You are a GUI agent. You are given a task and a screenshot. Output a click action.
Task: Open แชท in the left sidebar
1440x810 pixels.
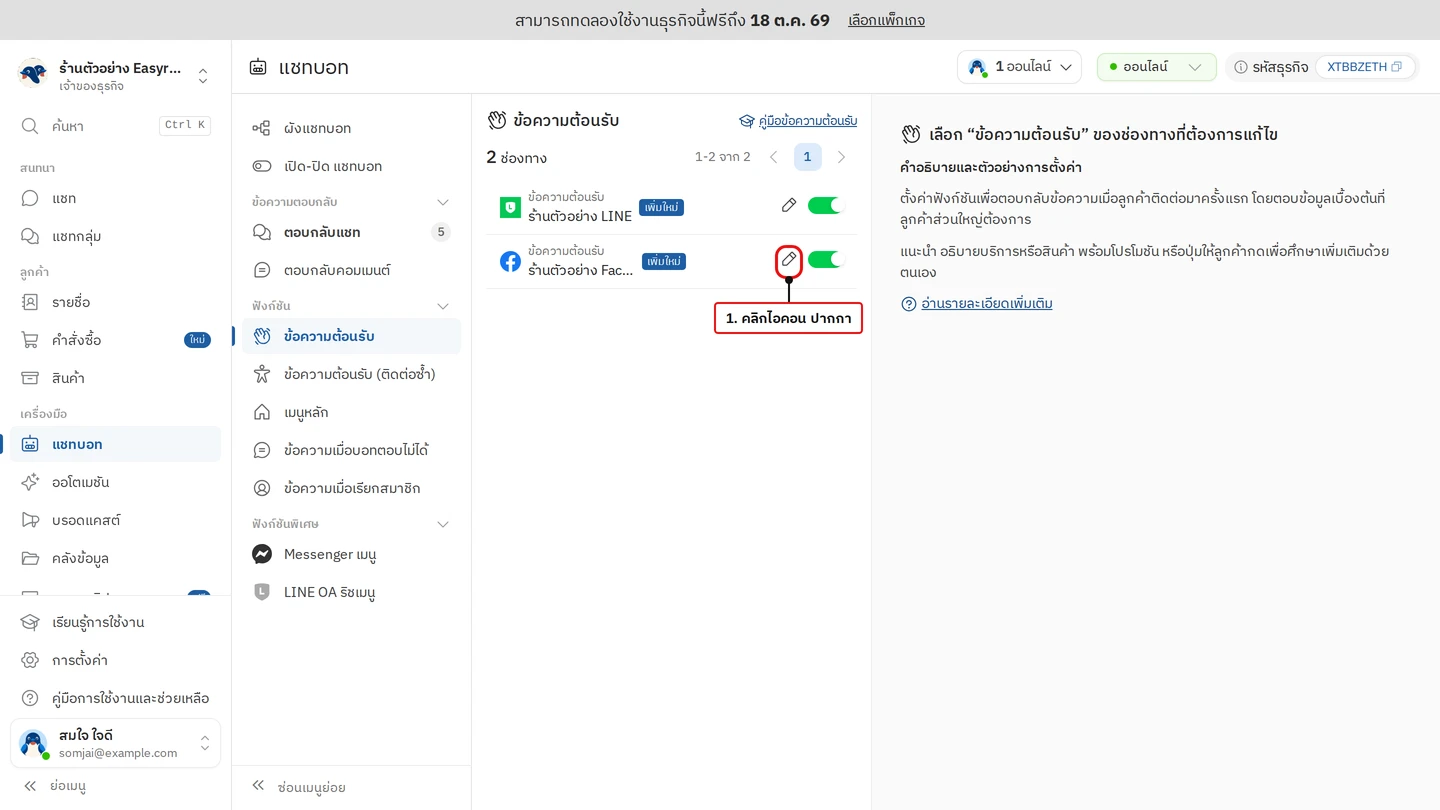[115, 198]
